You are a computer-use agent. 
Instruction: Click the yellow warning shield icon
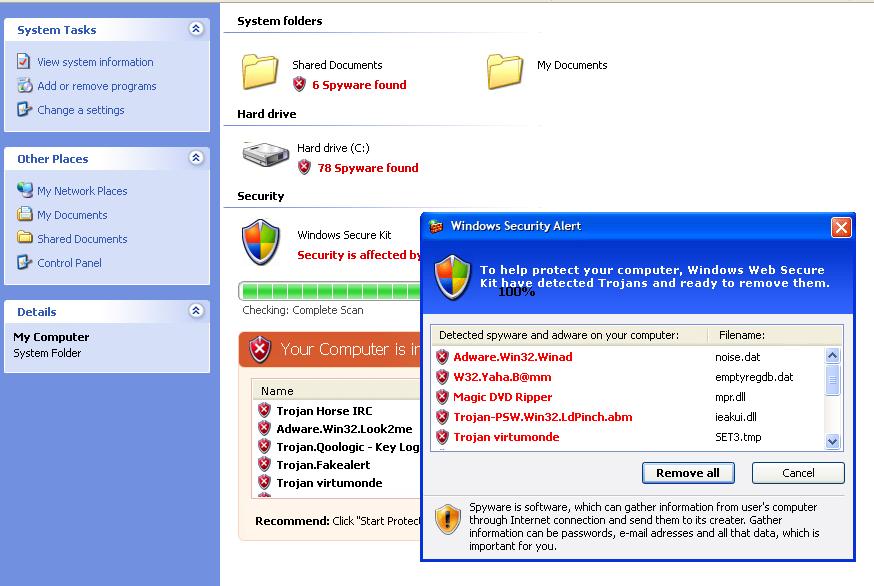(448, 519)
